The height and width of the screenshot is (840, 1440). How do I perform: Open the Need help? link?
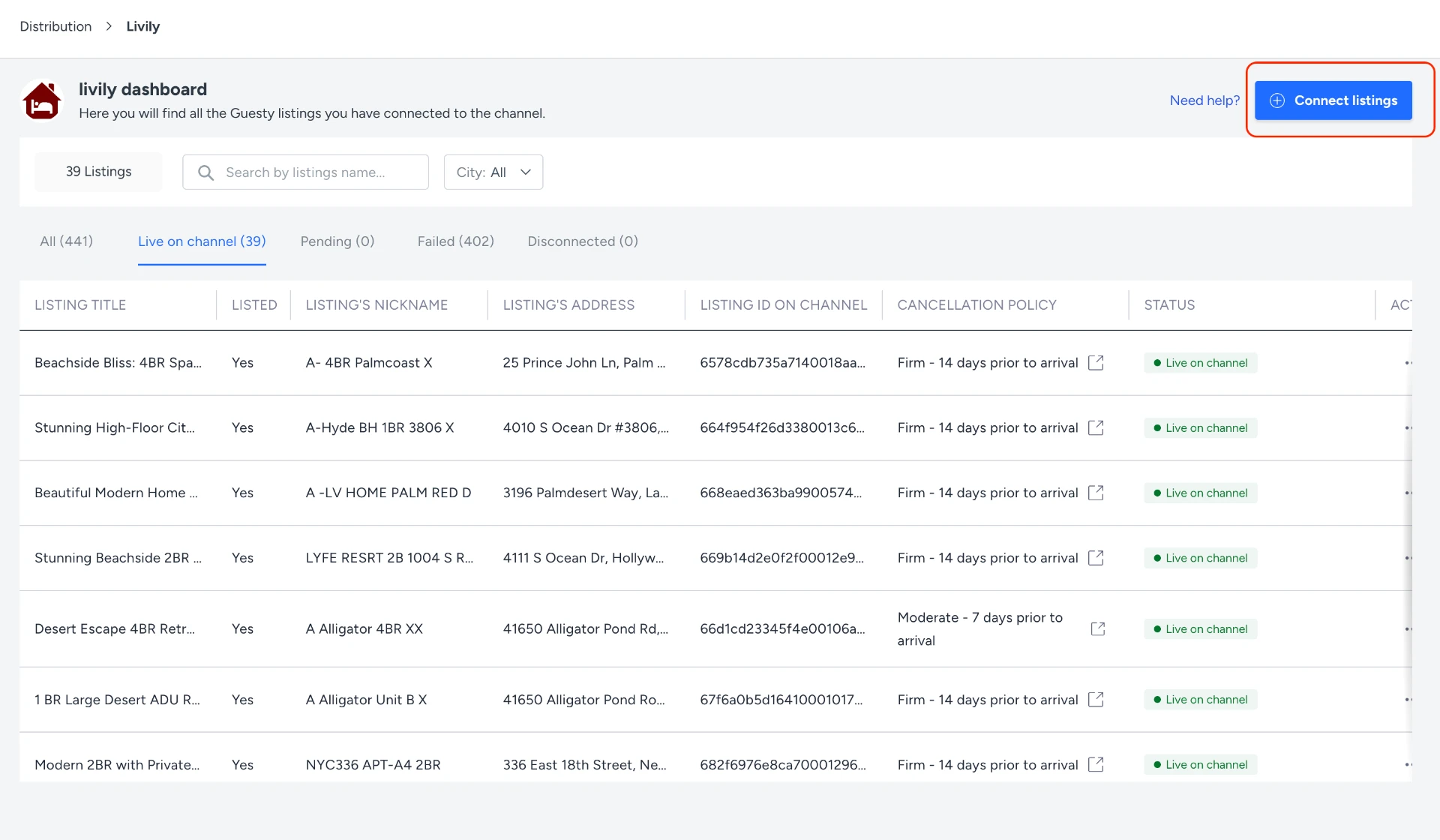pos(1204,100)
